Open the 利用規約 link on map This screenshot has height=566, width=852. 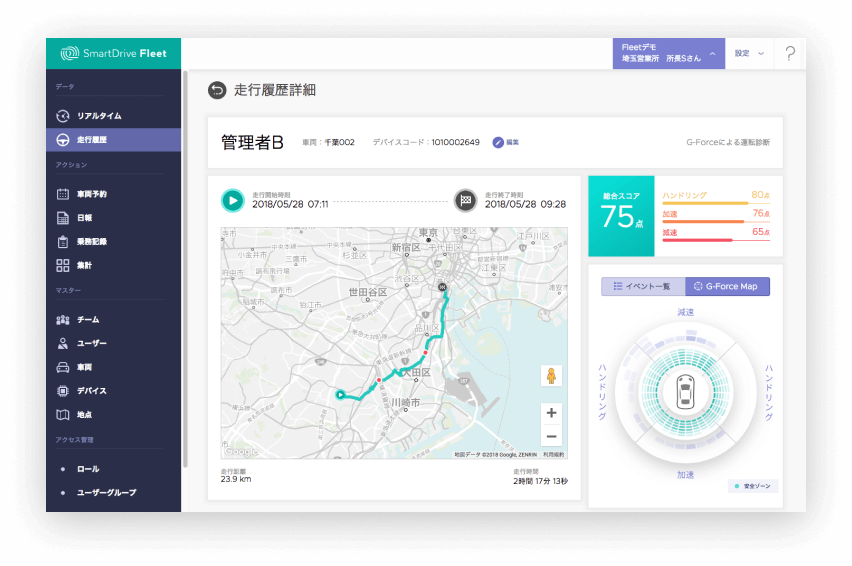(x=553, y=455)
